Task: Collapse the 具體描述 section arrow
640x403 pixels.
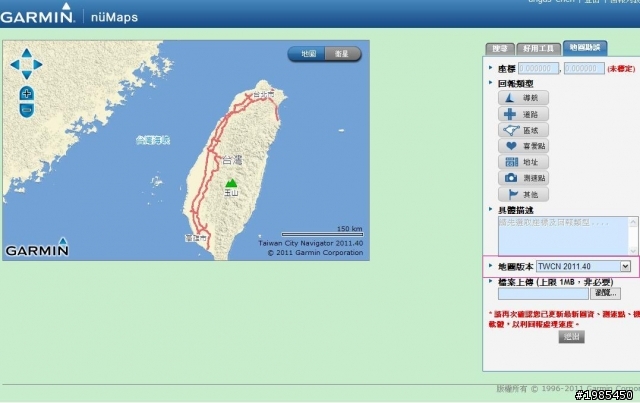Action: 491,209
